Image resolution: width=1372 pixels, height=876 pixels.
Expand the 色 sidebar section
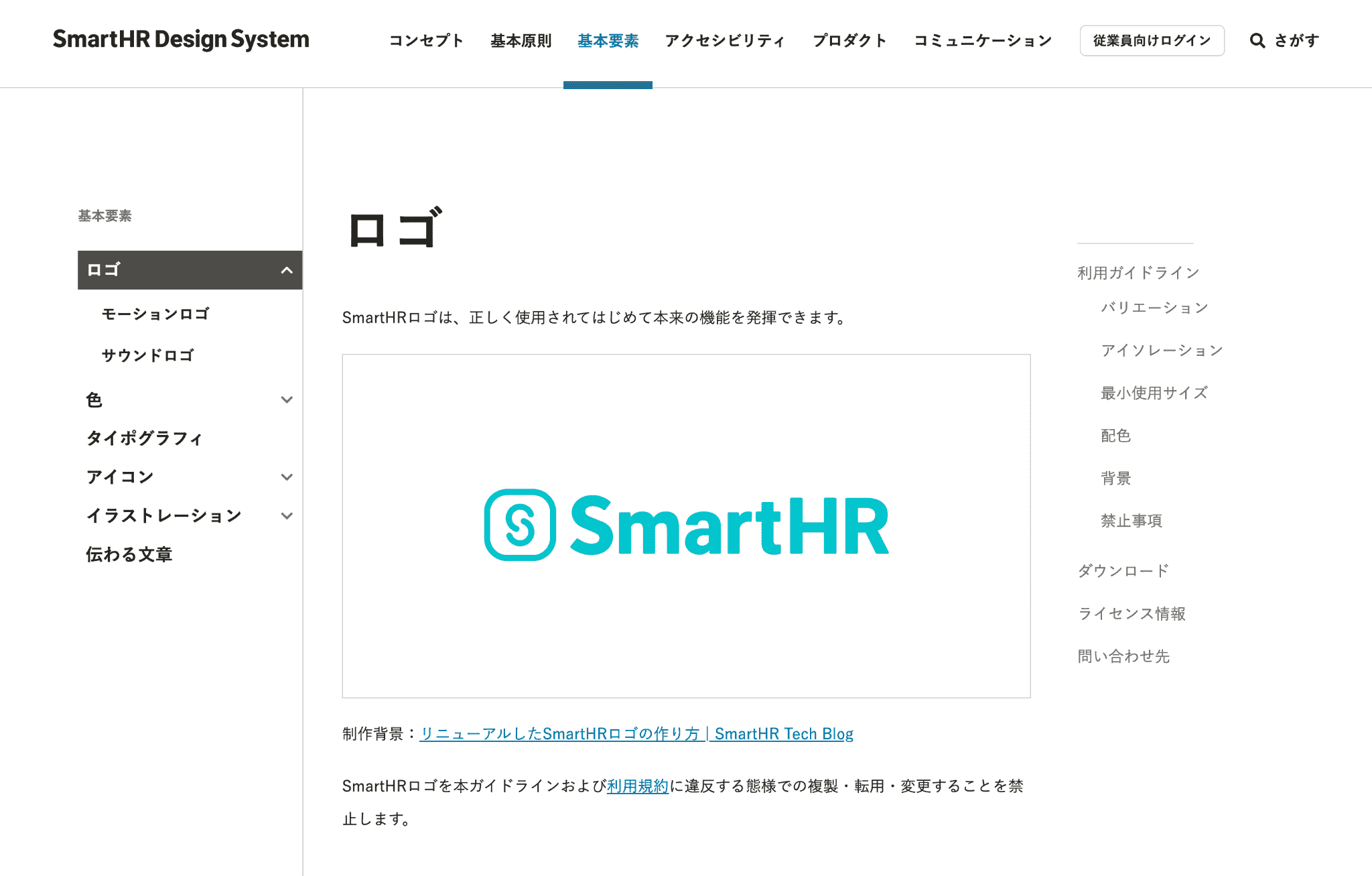[287, 400]
